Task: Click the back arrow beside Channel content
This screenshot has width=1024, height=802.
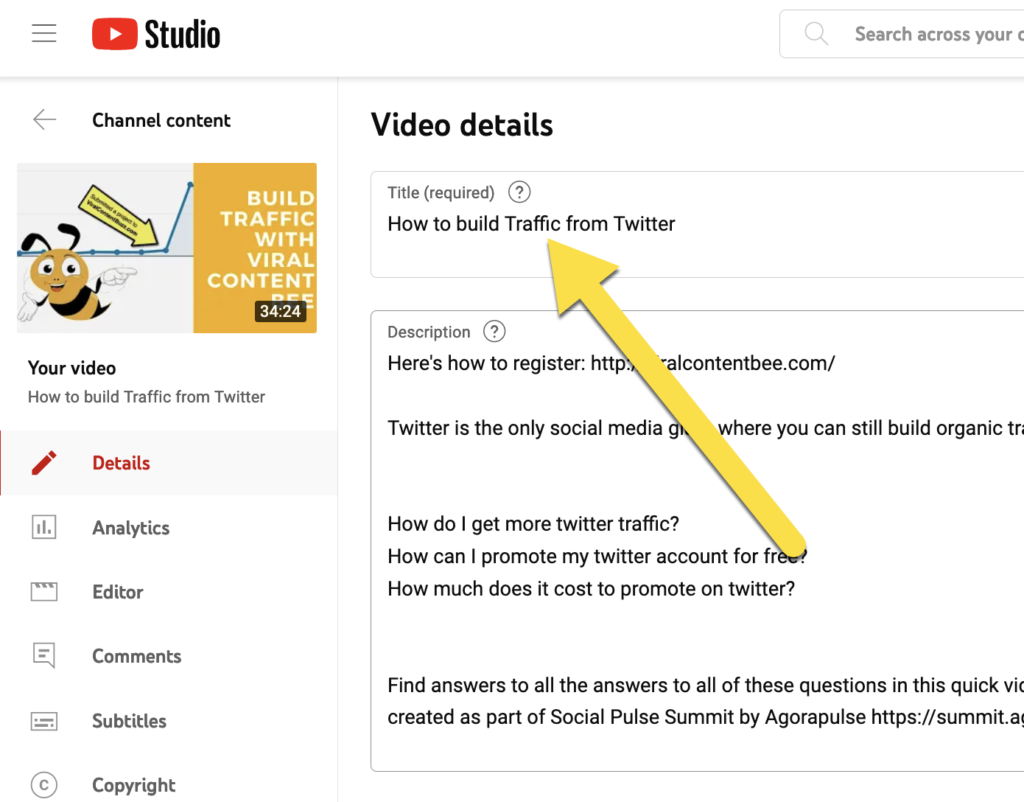Action: [x=44, y=120]
